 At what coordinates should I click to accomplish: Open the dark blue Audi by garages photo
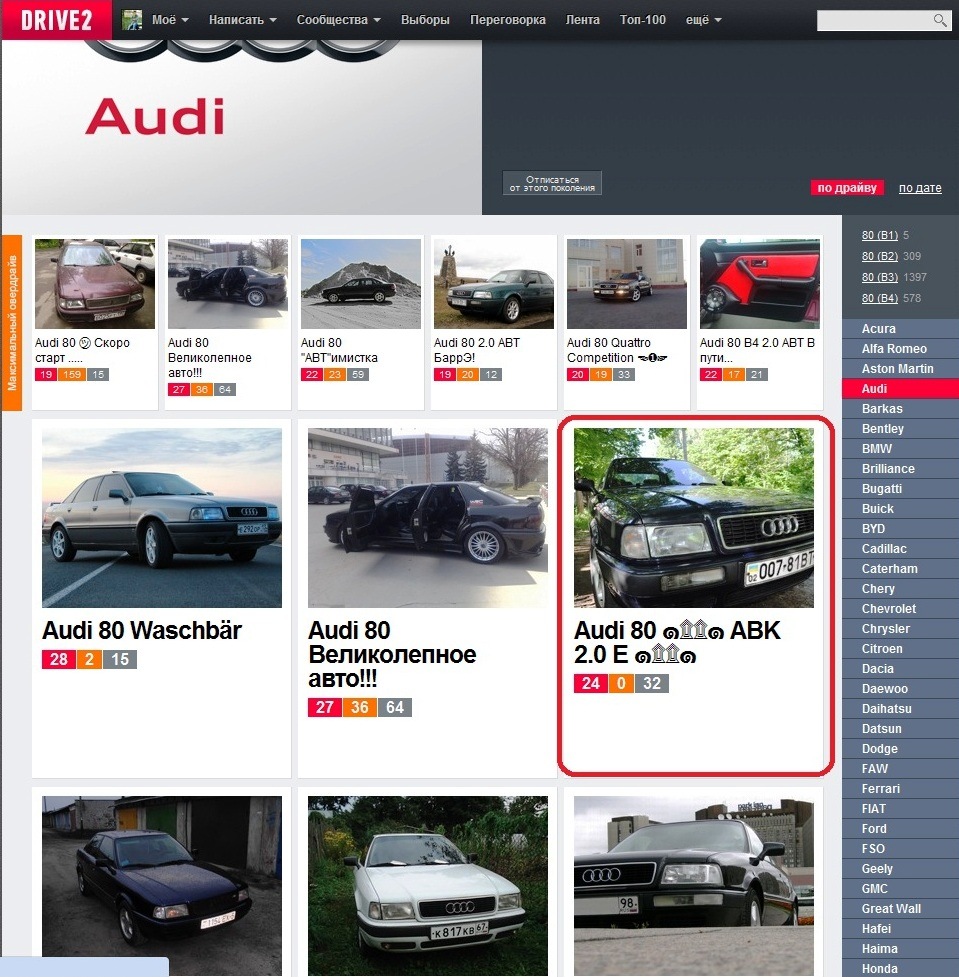[161, 886]
